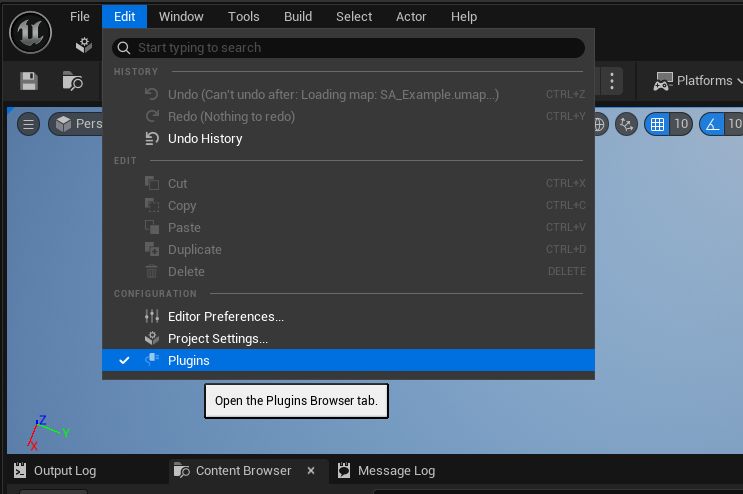Viewport: 743px width, 494px height.
Task: Open the Window menu
Action: tap(181, 16)
